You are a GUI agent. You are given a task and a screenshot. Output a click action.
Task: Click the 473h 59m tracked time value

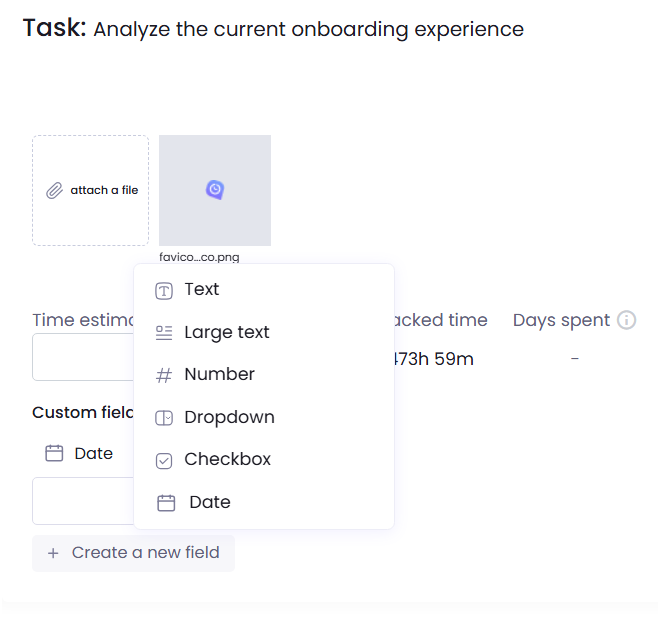coord(432,358)
